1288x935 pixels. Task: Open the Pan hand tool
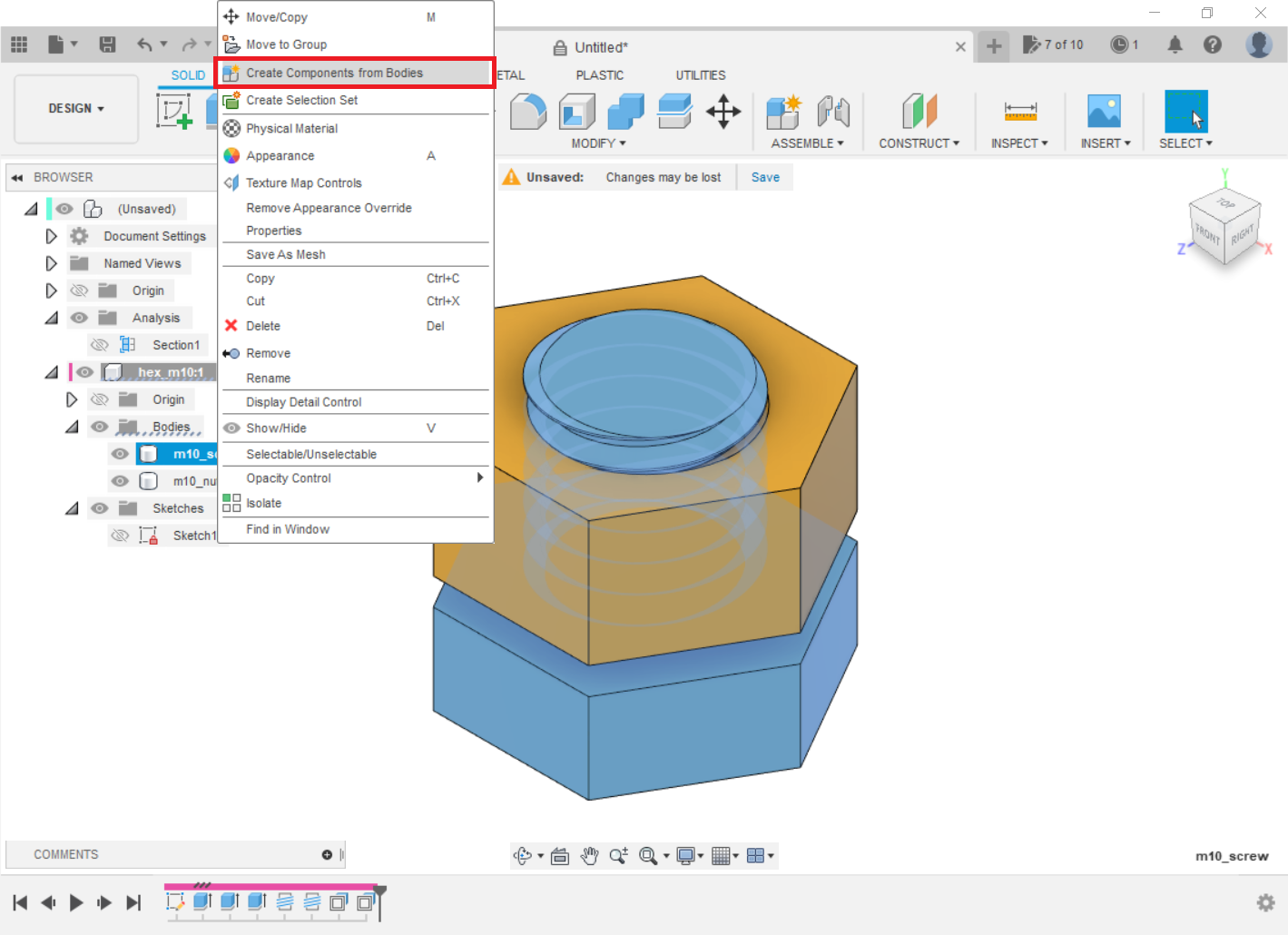pyautogui.click(x=590, y=855)
